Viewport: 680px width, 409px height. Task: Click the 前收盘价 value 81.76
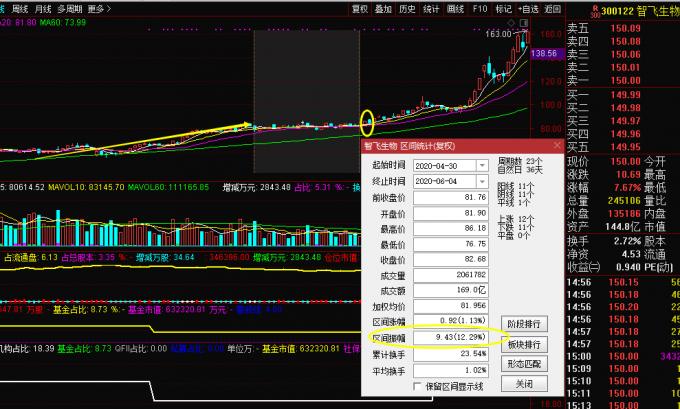click(451, 197)
